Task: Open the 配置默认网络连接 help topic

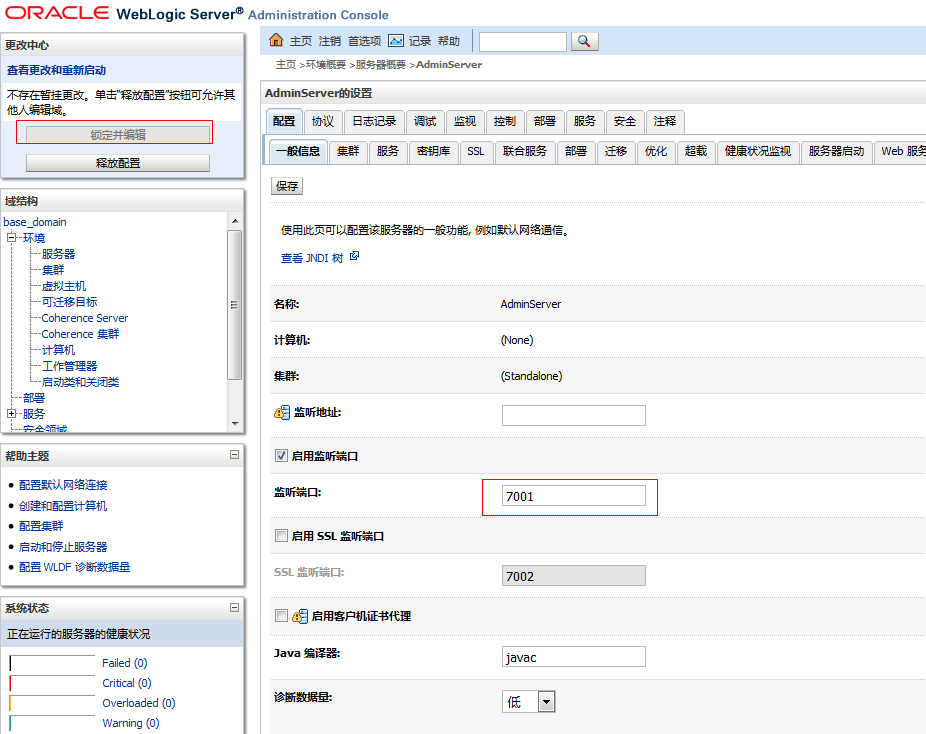Action: click(x=63, y=485)
